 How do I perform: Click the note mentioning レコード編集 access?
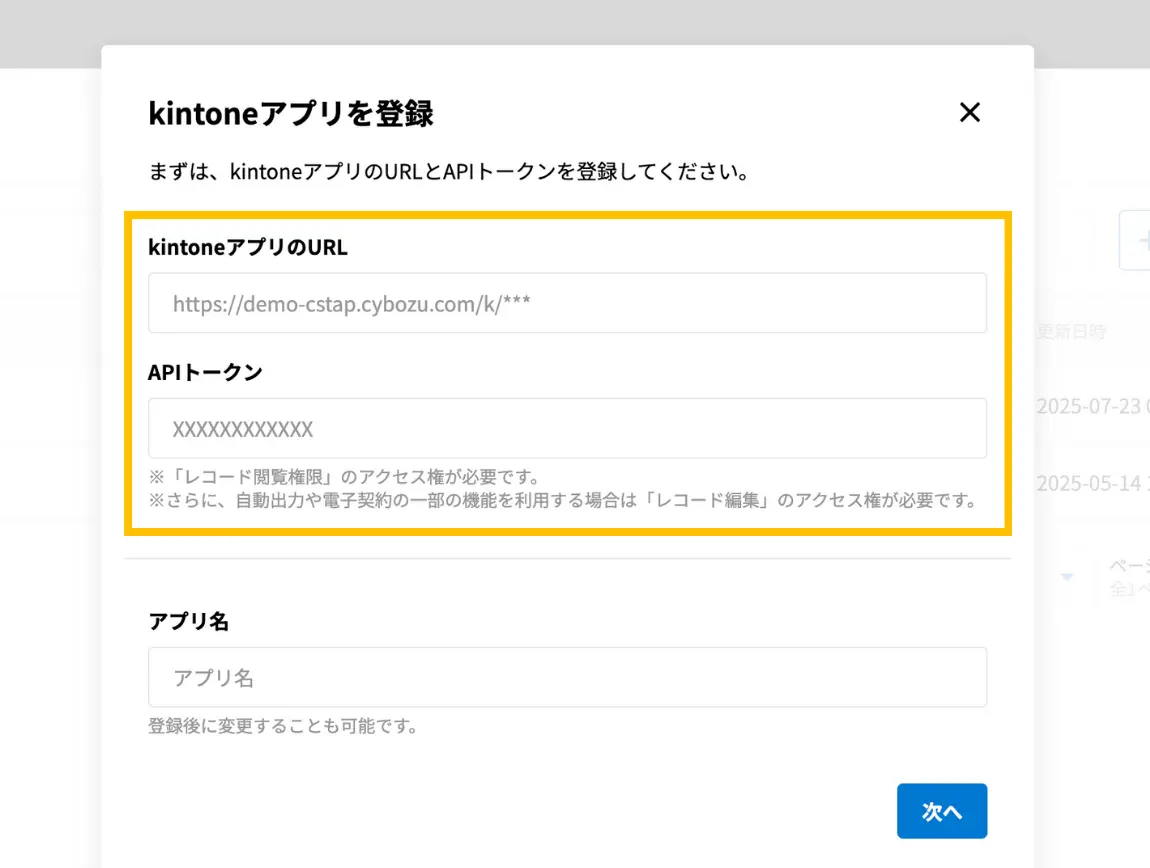coord(563,500)
